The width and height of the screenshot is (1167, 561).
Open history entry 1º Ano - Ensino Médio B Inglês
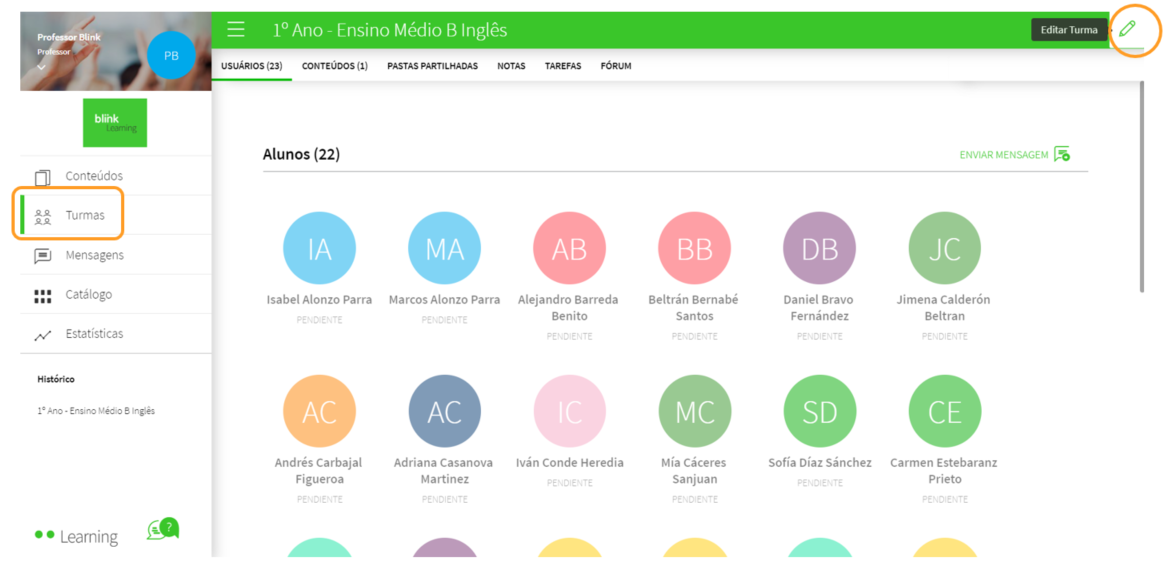pos(96,411)
